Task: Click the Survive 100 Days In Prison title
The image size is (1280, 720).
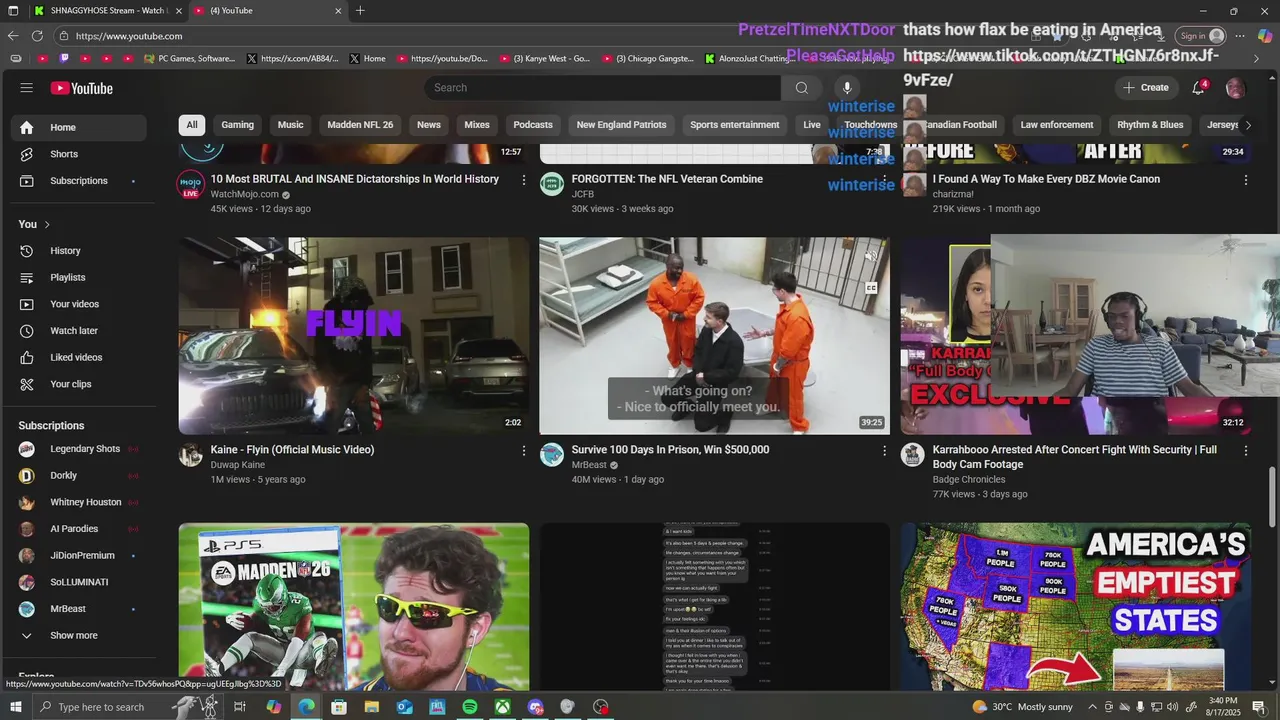Action: tap(670, 450)
